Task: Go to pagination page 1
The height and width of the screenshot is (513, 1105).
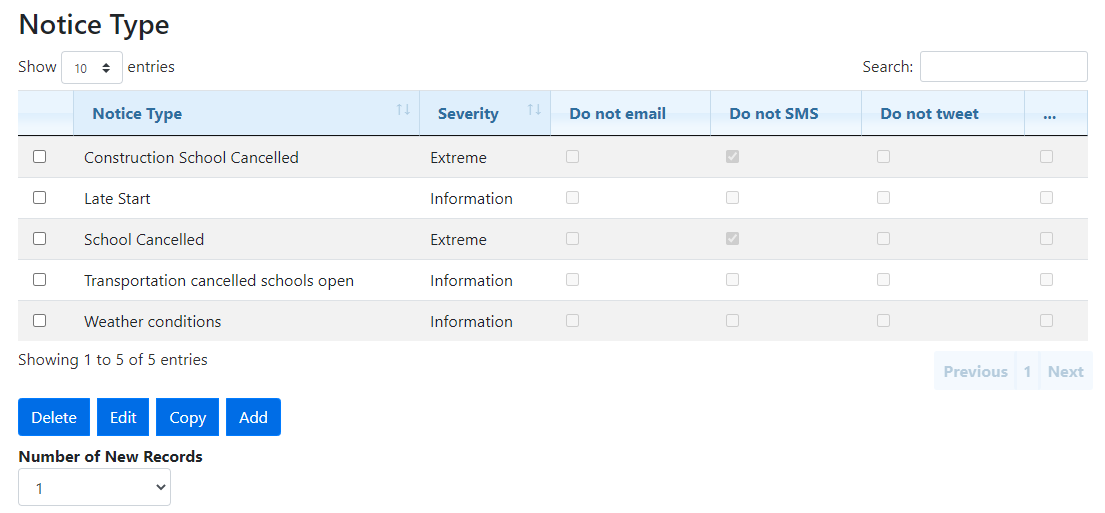Action: 1027,371
